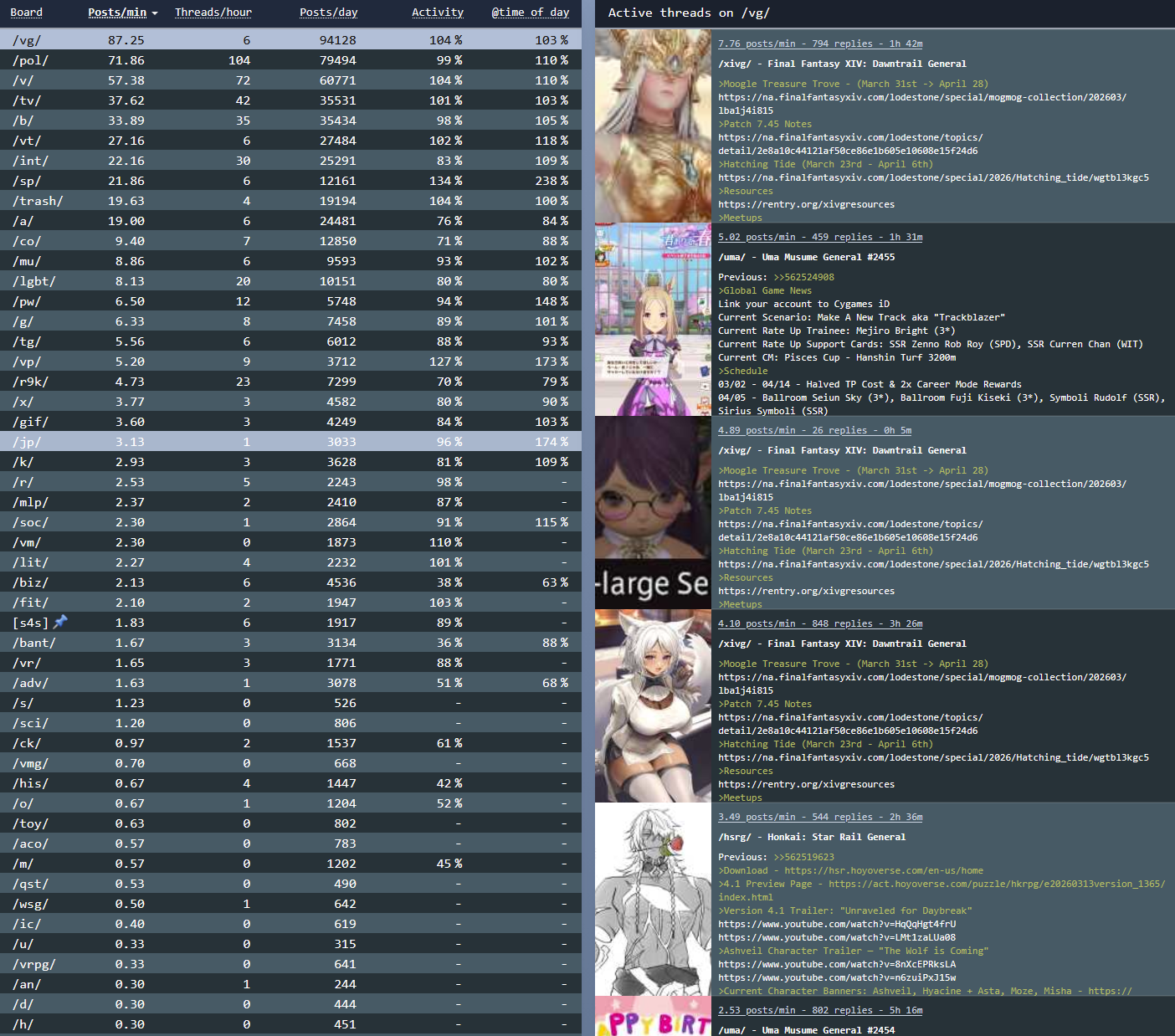The height and width of the screenshot is (1036, 1175).
Task: Open the 4.10 posts/min thread link
Action: pos(820,623)
